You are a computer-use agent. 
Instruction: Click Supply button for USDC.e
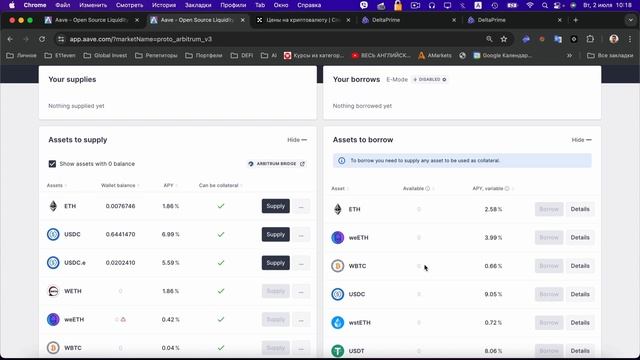[x=276, y=262]
